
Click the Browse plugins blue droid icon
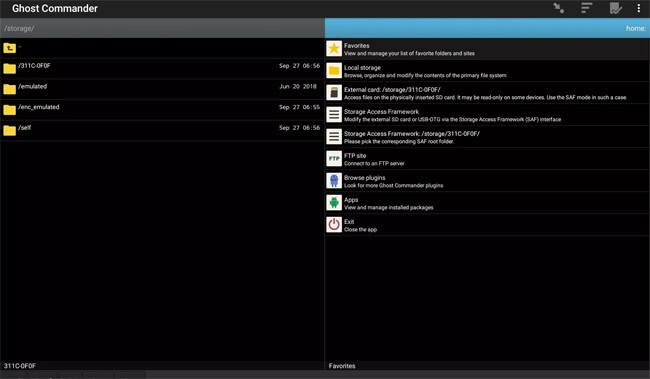pyautogui.click(x=334, y=181)
